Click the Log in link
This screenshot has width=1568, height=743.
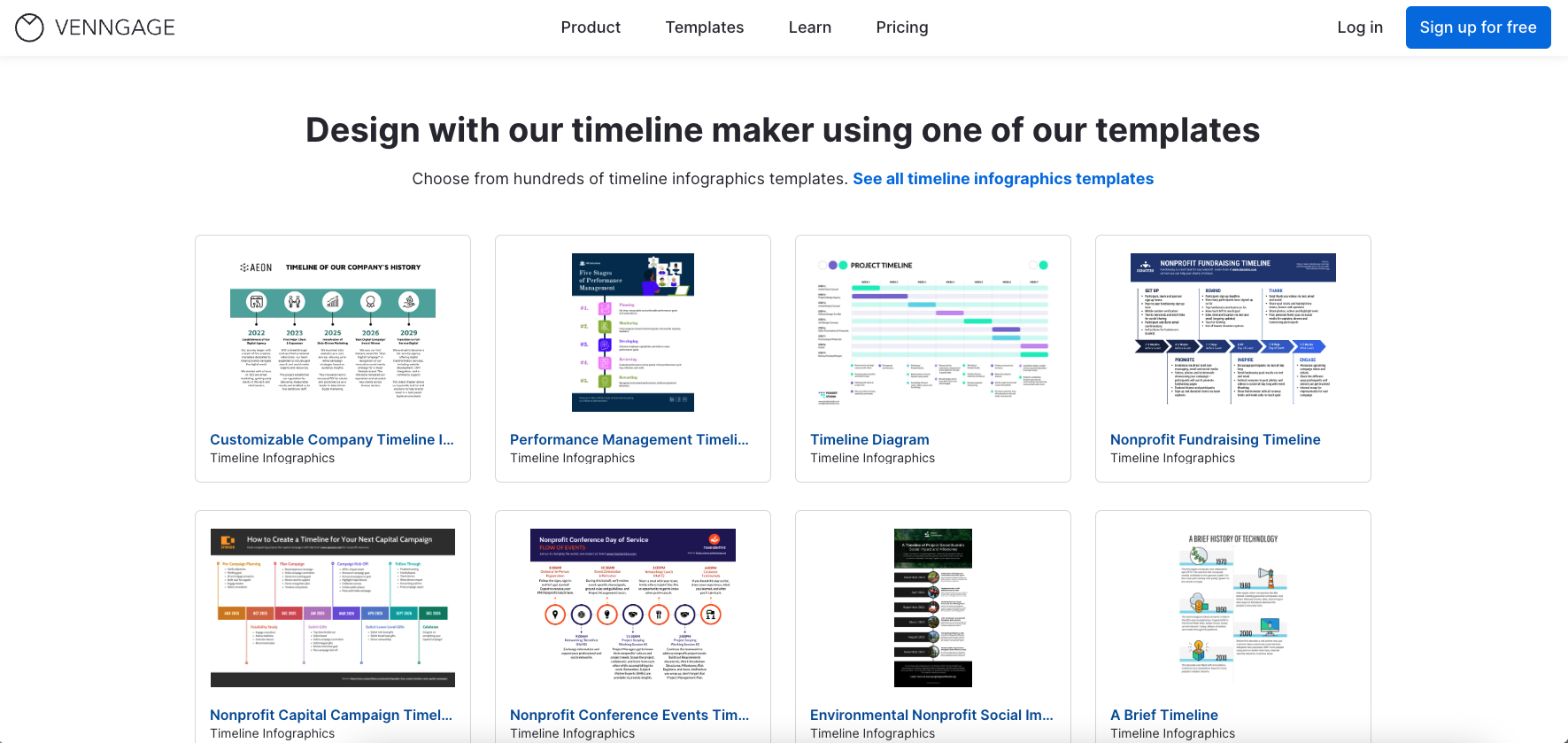[x=1359, y=27]
